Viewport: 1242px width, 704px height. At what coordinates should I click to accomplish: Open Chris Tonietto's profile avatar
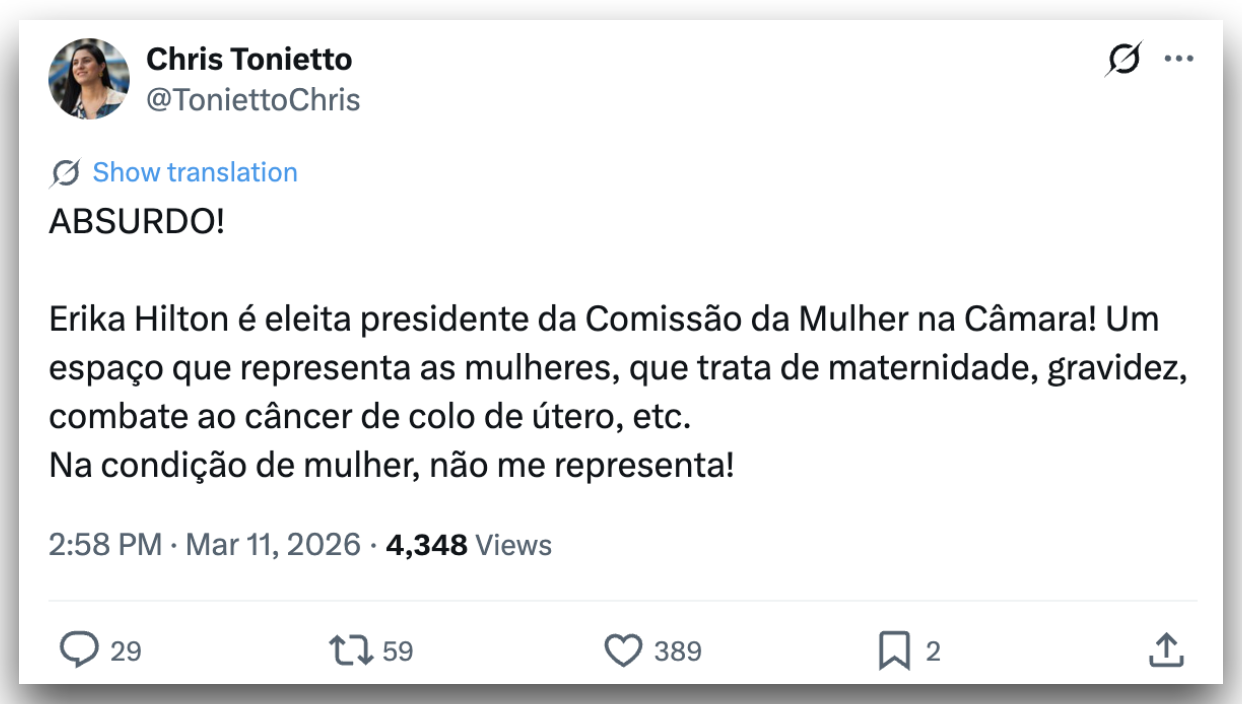pyautogui.click(x=89, y=79)
